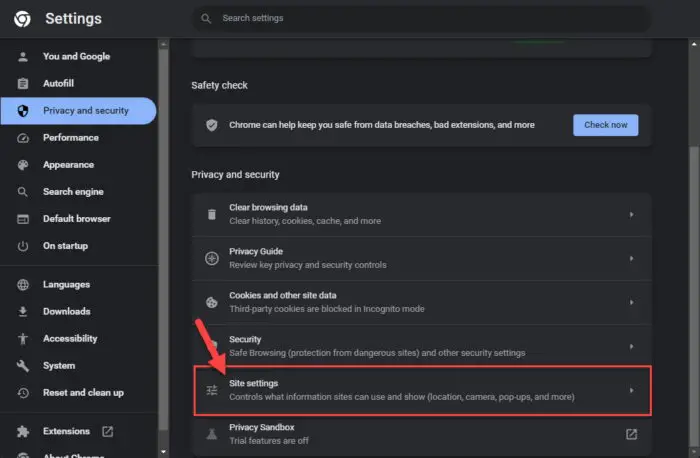
Task: Click the Privacy Sandbox external link icon
Action: [631, 434]
